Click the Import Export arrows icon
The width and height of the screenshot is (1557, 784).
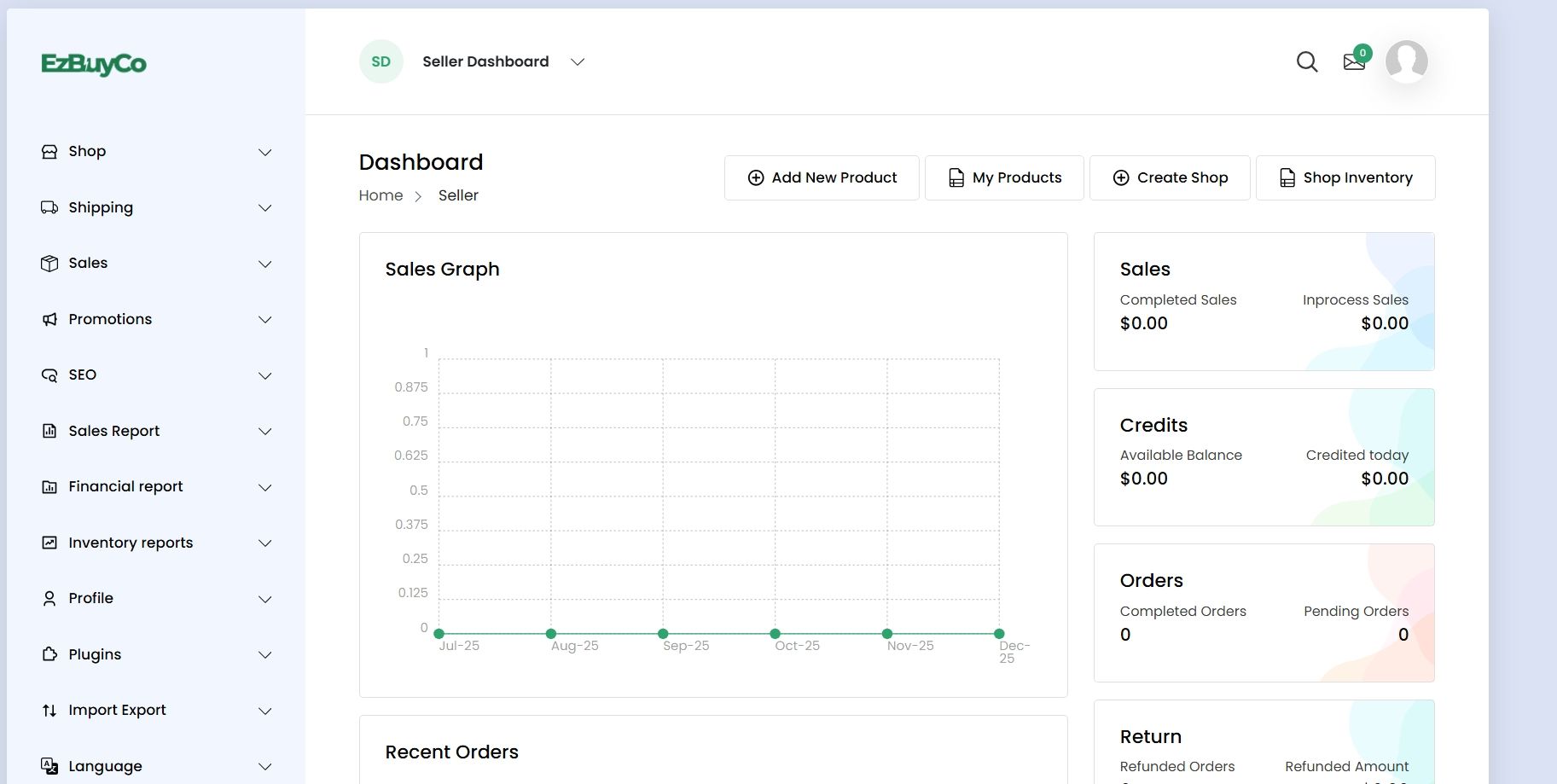49,710
